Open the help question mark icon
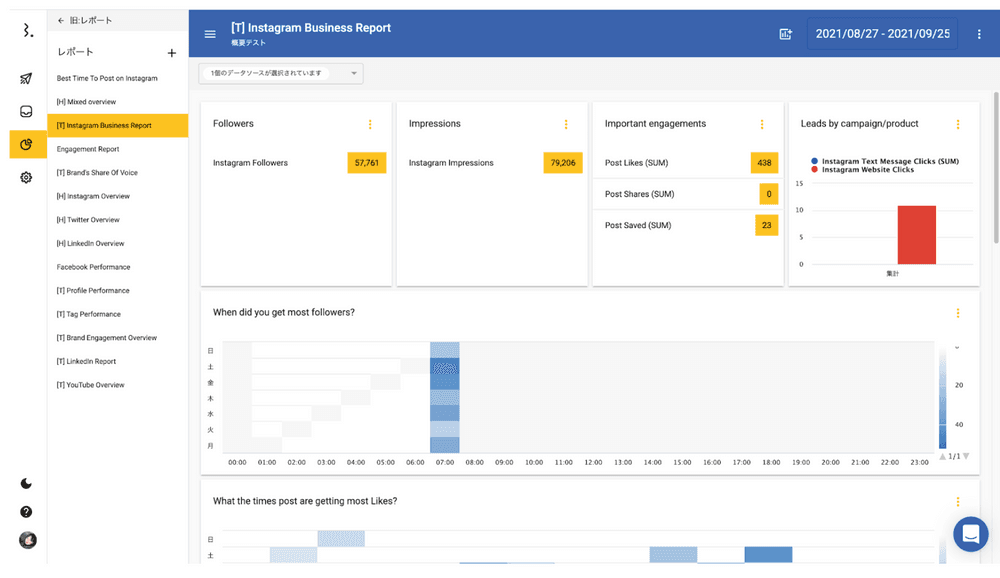This screenshot has width=1000, height=578. coord(27,512)
